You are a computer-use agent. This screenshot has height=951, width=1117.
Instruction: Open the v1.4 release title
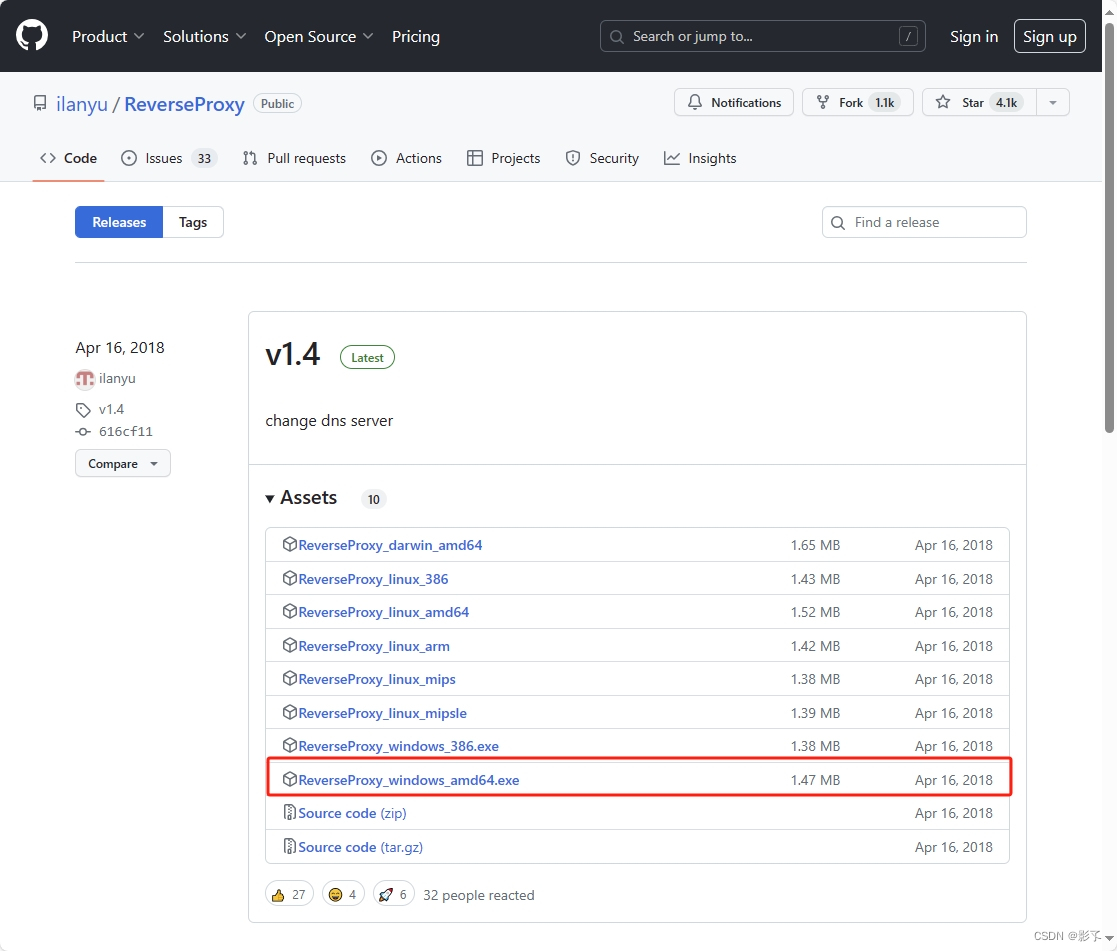[293, 354]
